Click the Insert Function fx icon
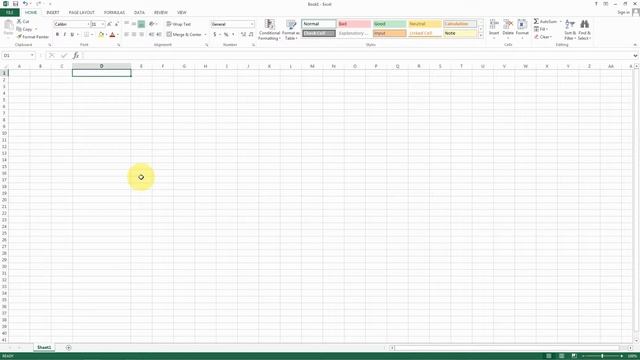 (76, 56)
